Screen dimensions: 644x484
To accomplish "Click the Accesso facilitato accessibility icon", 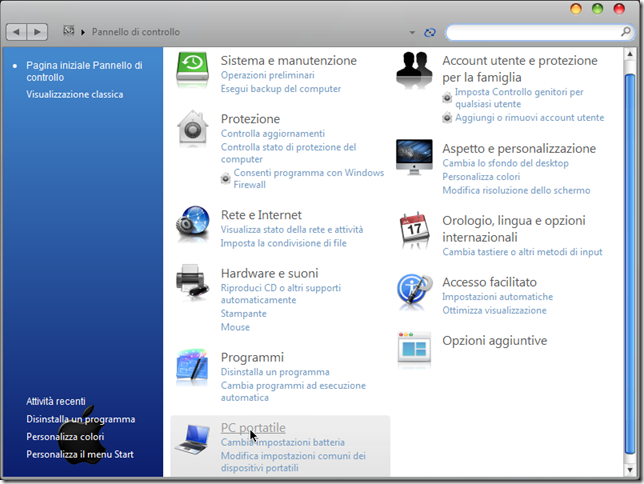I will tap(414, 288).
